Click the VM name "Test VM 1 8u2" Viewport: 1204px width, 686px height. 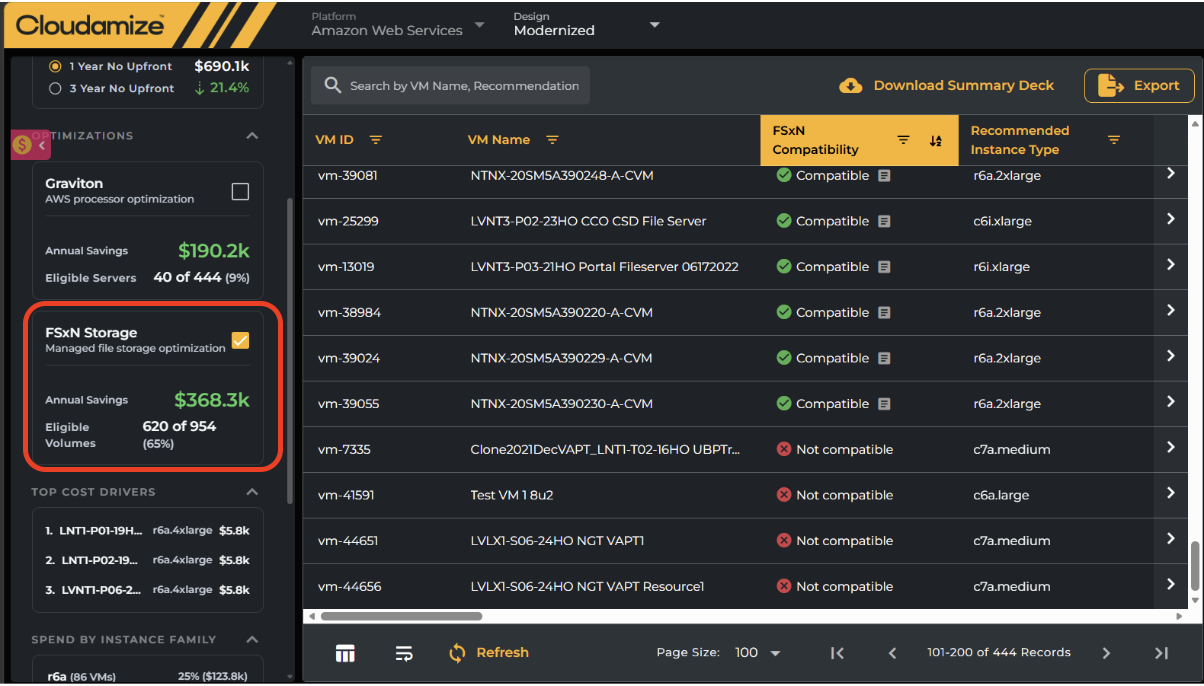(512, 495)
